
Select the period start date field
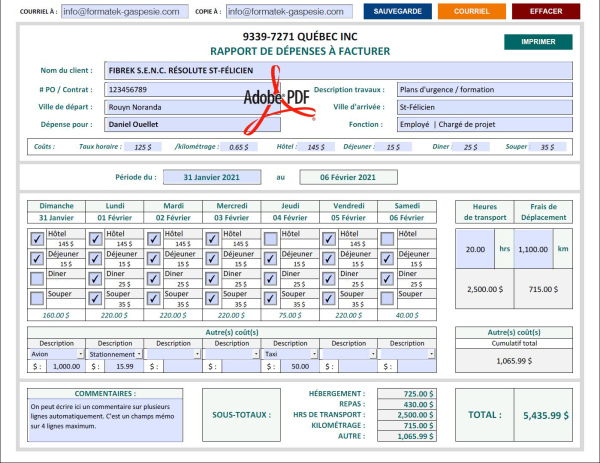click(217, 177)
